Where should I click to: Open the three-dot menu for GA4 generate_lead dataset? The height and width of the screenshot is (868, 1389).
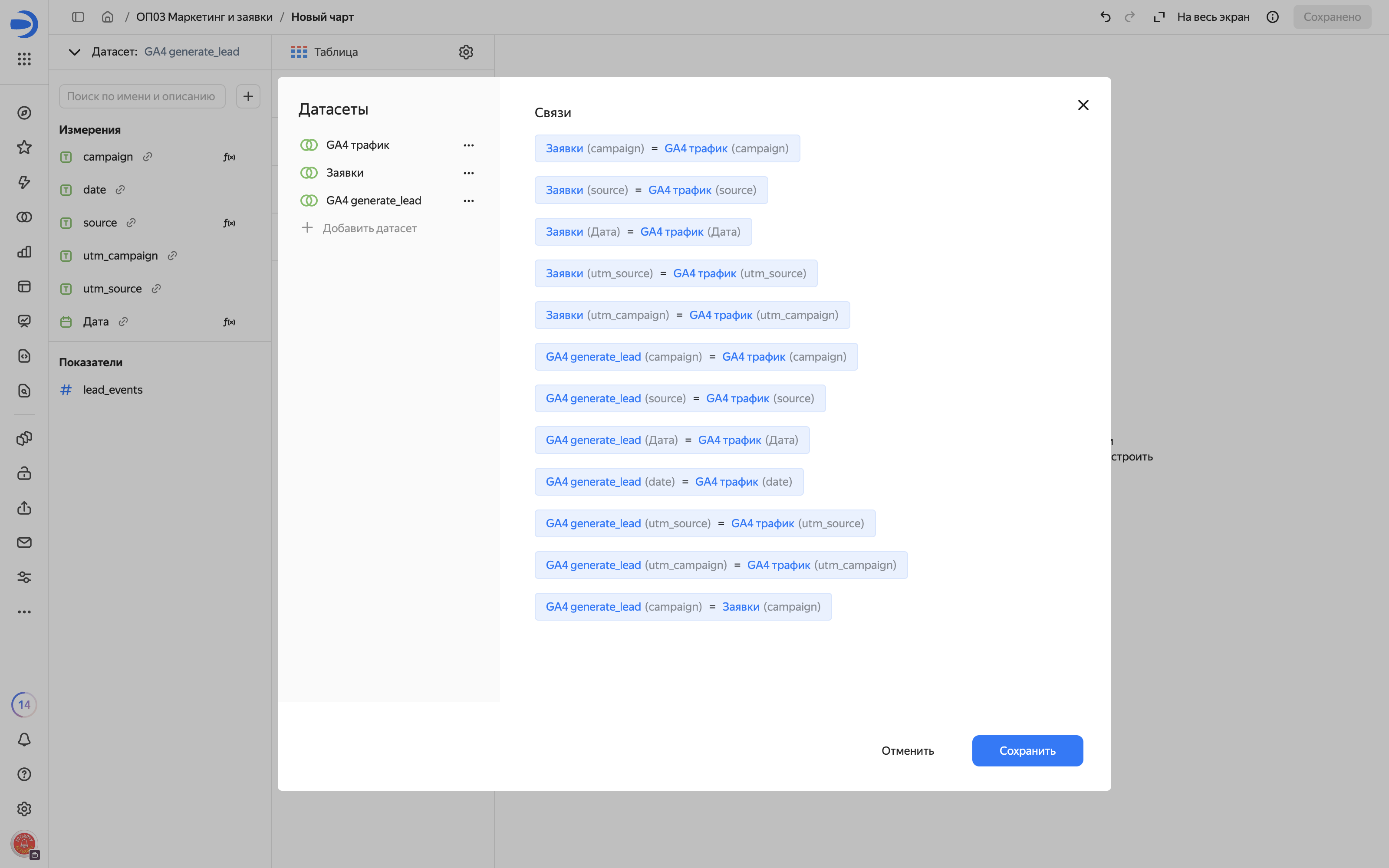(468, 201)
